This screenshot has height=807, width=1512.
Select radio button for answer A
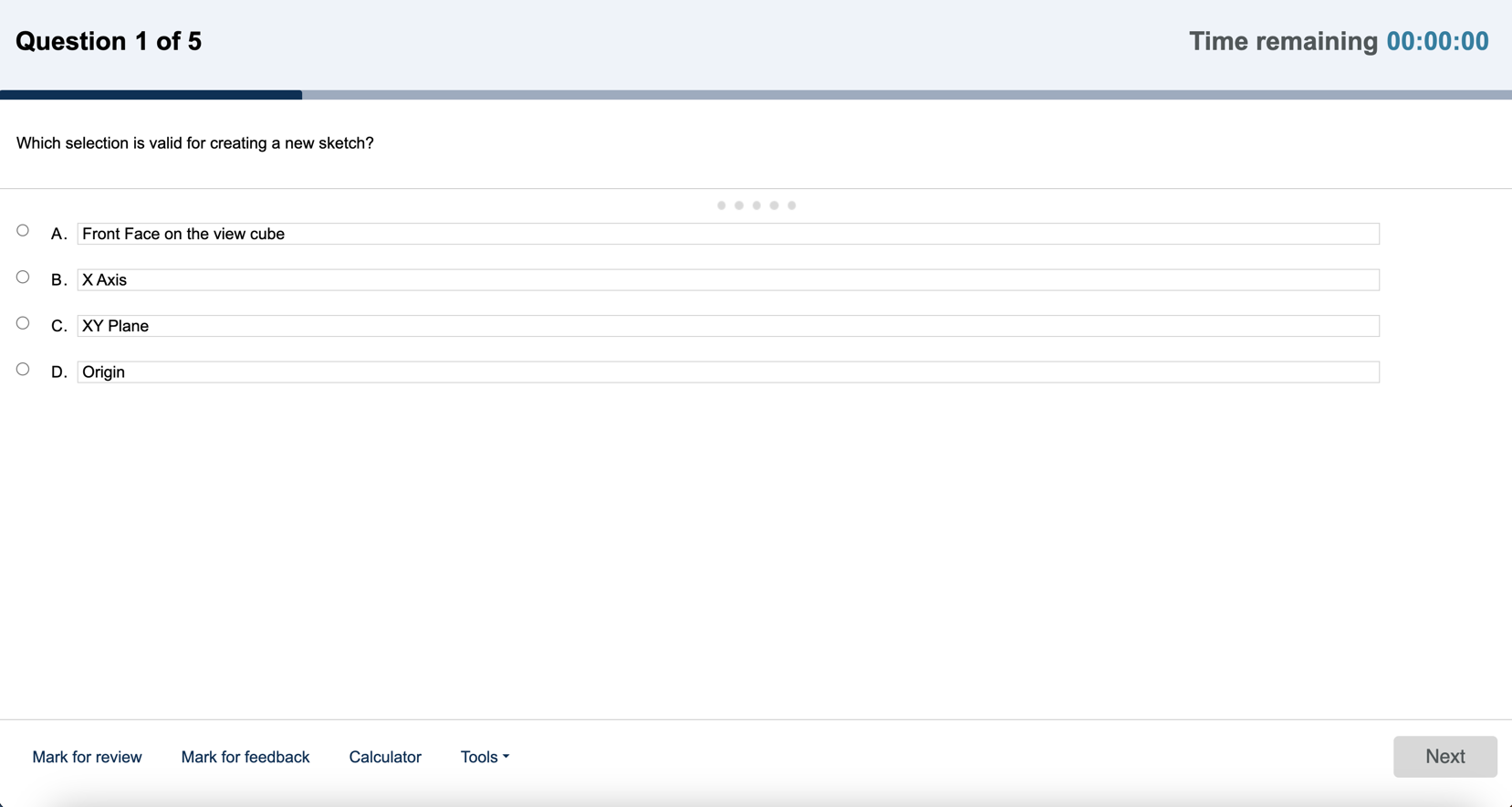point(23,231)
